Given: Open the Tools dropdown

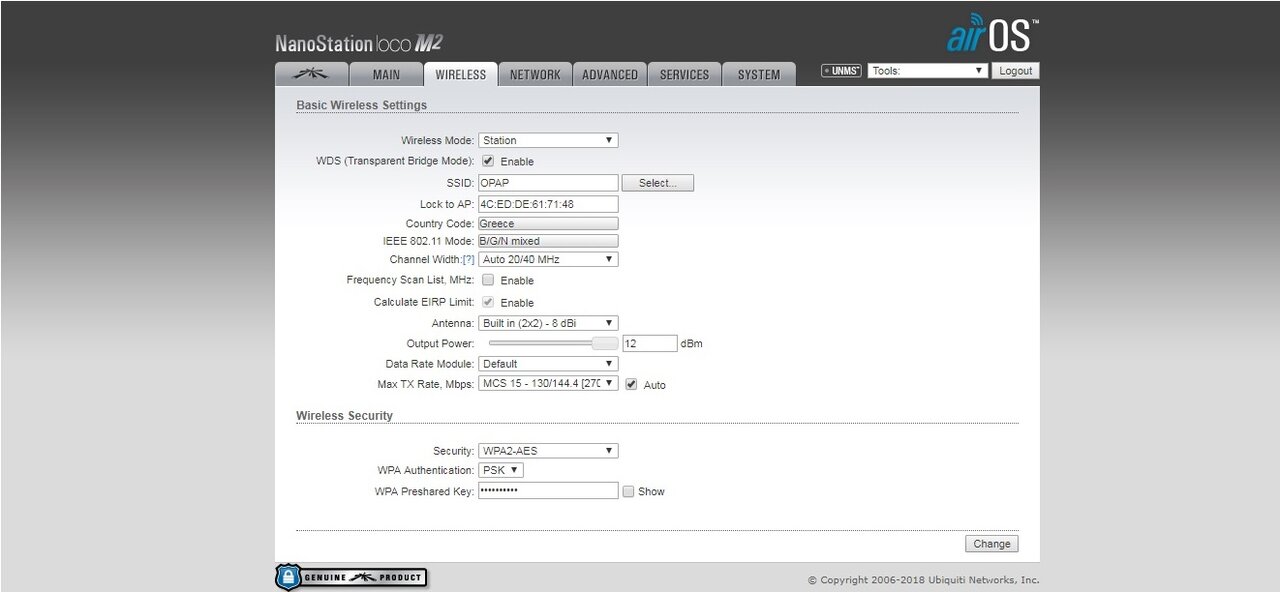Looking at the screenshot, I should click(928, 71).
